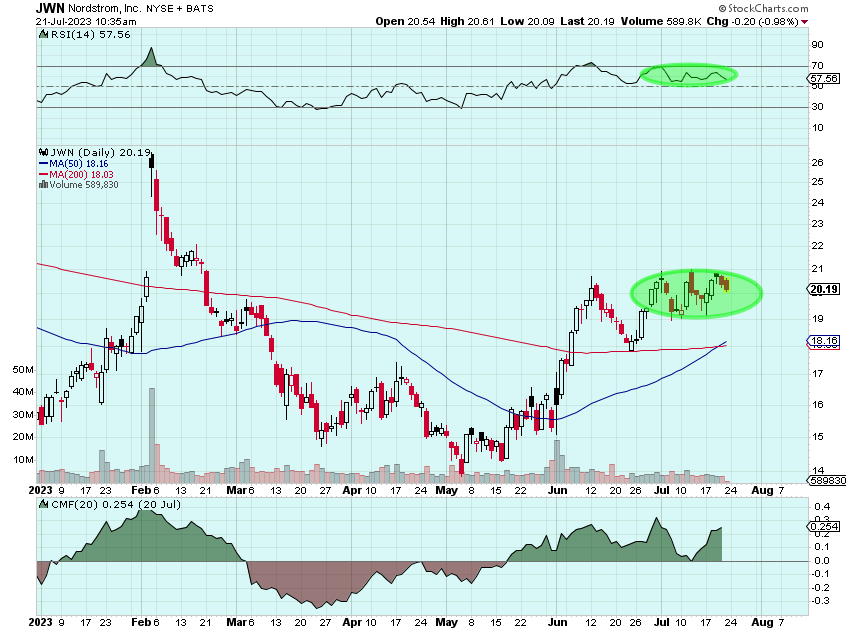This screenshot has height=629, width=858.
Task: Click 'May' on the CMF panel date axis
Action: click(x=447, y=622)
